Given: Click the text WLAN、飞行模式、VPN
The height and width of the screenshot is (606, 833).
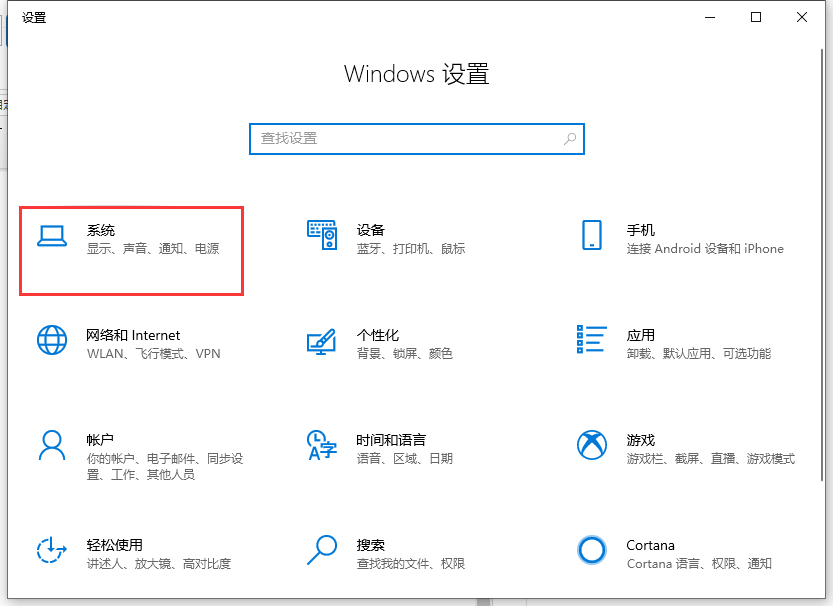Looking at the screenshot, I should coord(154,354).
